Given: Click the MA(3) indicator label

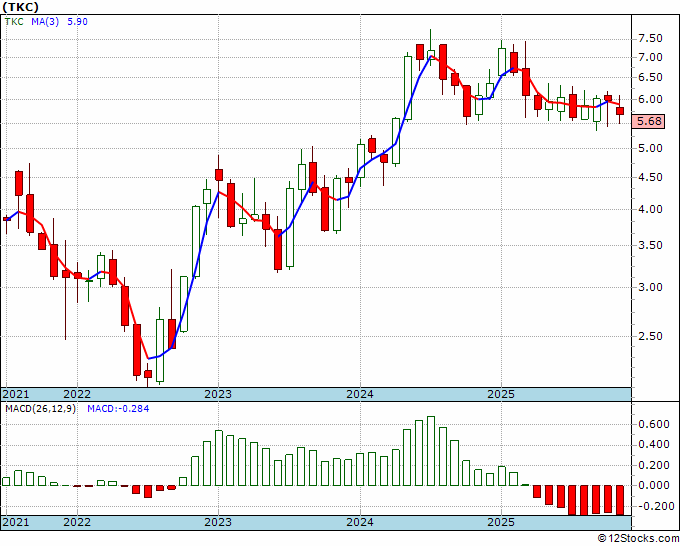Looking at the screenshot, I should tap(45, 22).
